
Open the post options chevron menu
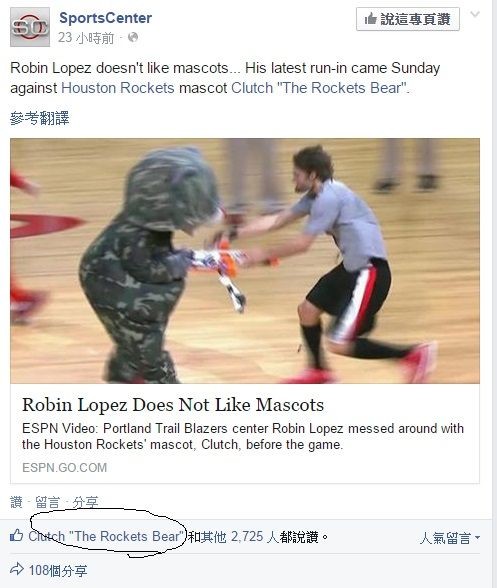(475, 14)
